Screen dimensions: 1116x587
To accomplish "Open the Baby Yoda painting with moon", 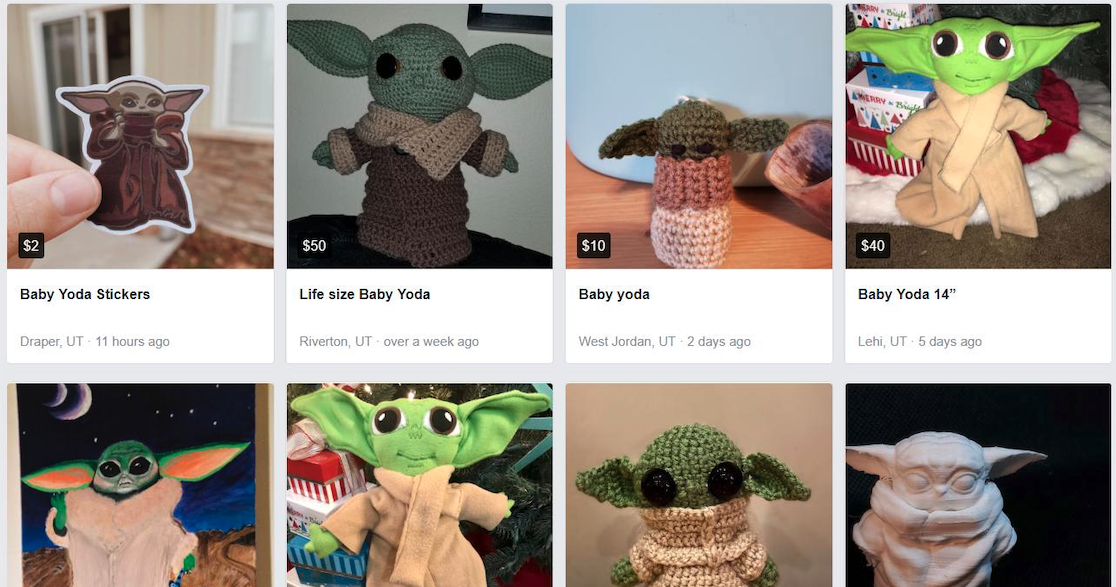I will pos(140,485).
